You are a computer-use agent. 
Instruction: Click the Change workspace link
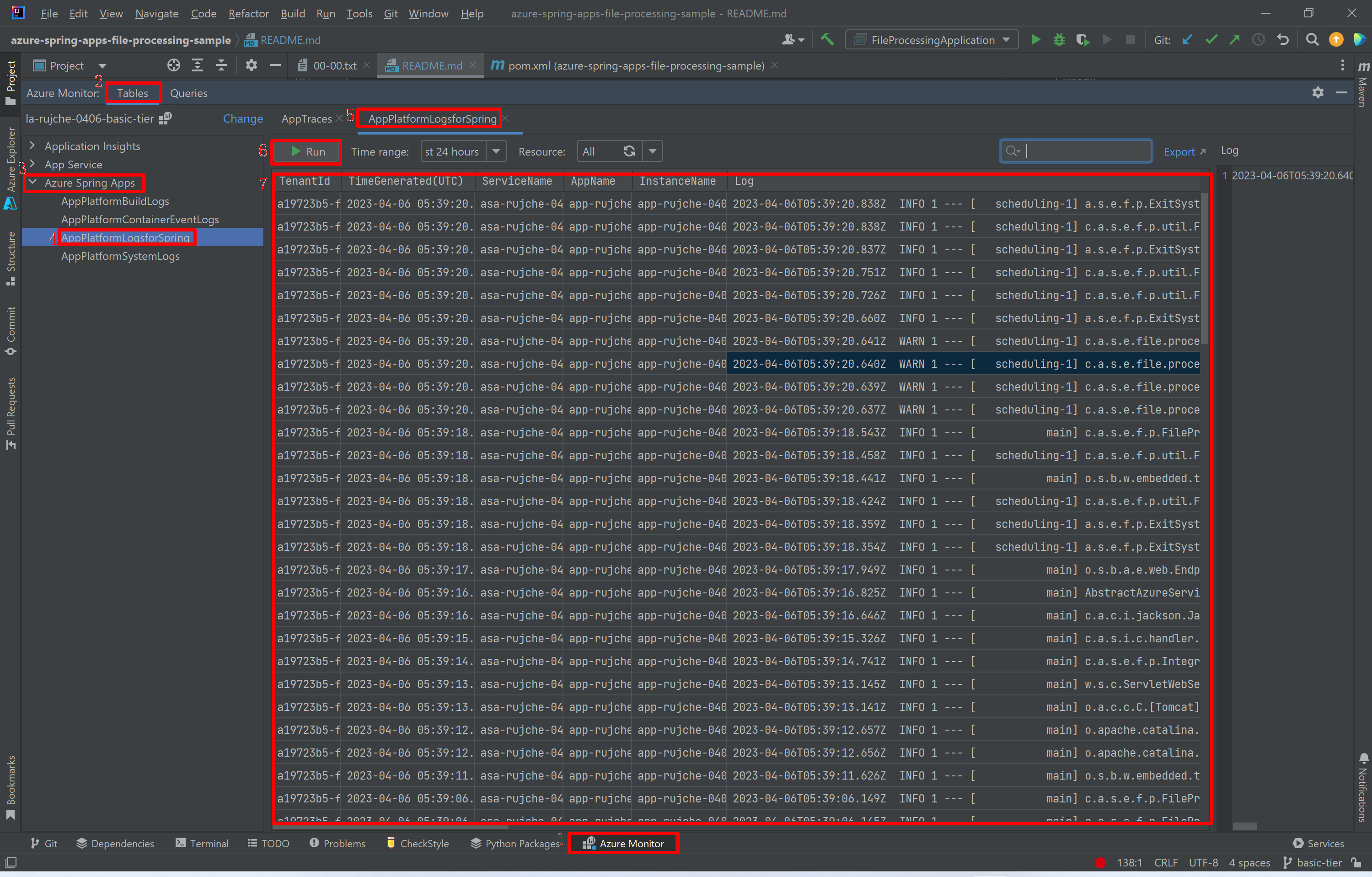tap(243, 118)
